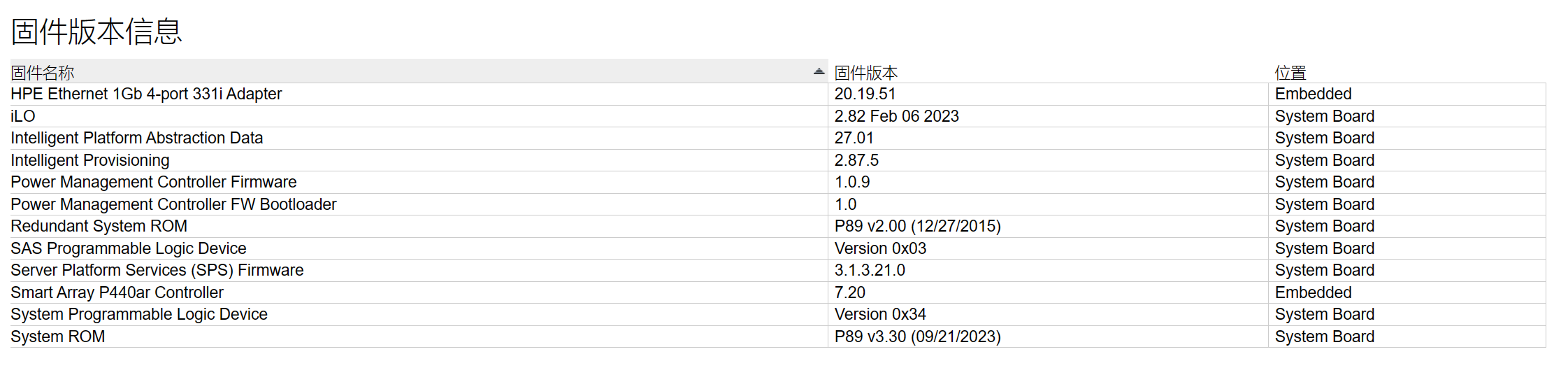Click the iLO firmware name cell
This screenshot has height=382, width=1568.
tap(23, 116)
